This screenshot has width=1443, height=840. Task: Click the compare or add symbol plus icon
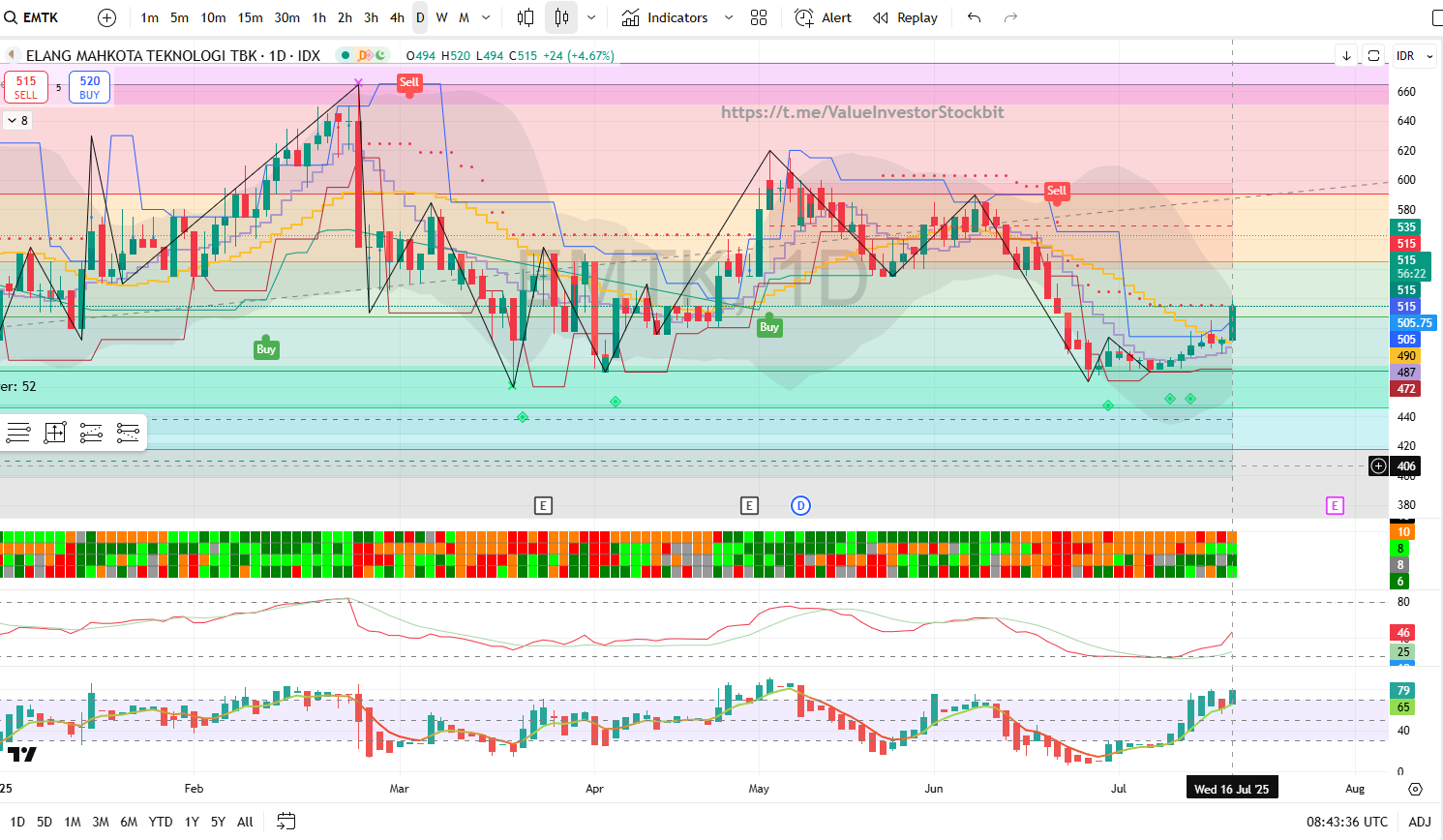tap(107, 17)
